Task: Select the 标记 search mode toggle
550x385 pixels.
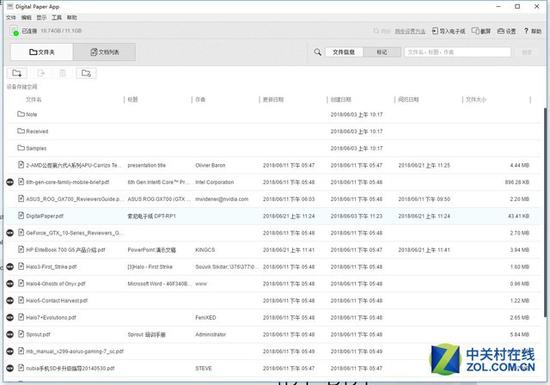Action: coord(382,52)
